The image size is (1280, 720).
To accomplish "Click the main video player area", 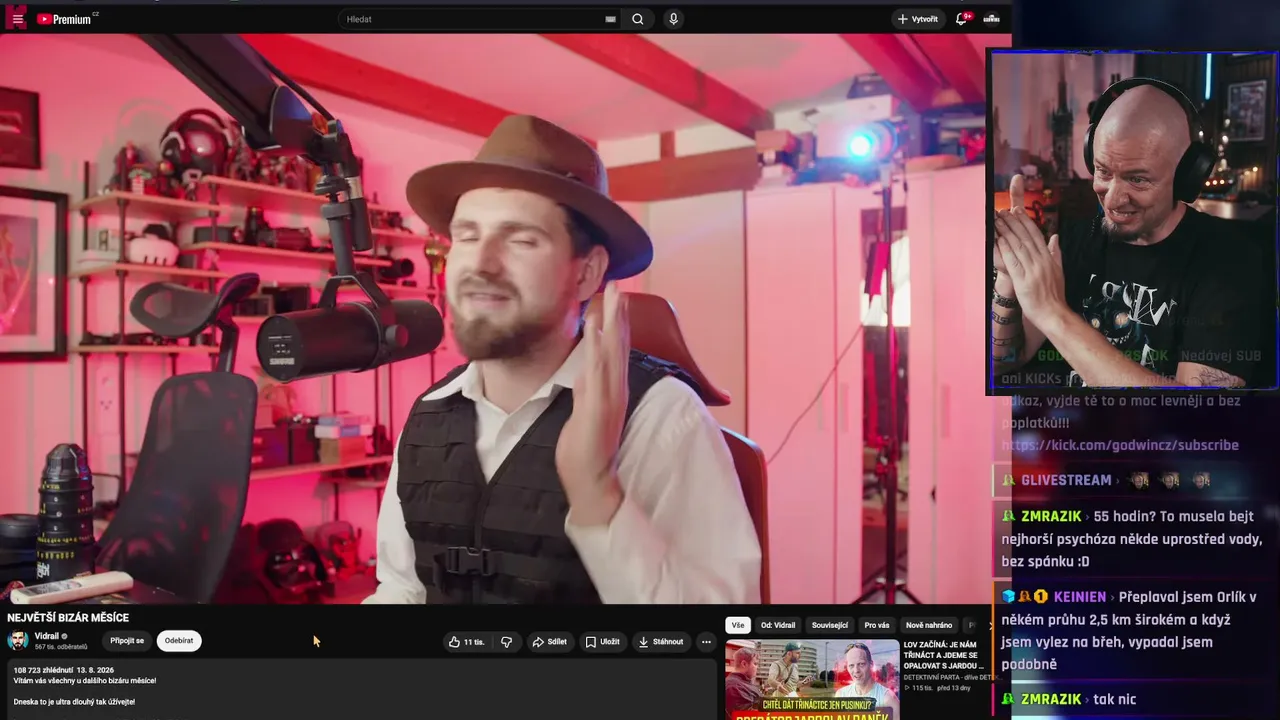I will pyautogui.click(x=505, y=318).
